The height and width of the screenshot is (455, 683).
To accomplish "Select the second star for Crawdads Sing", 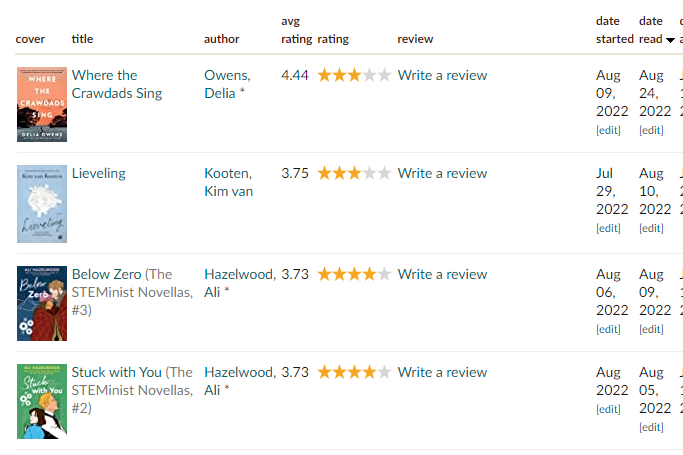I will pos(339,75).
